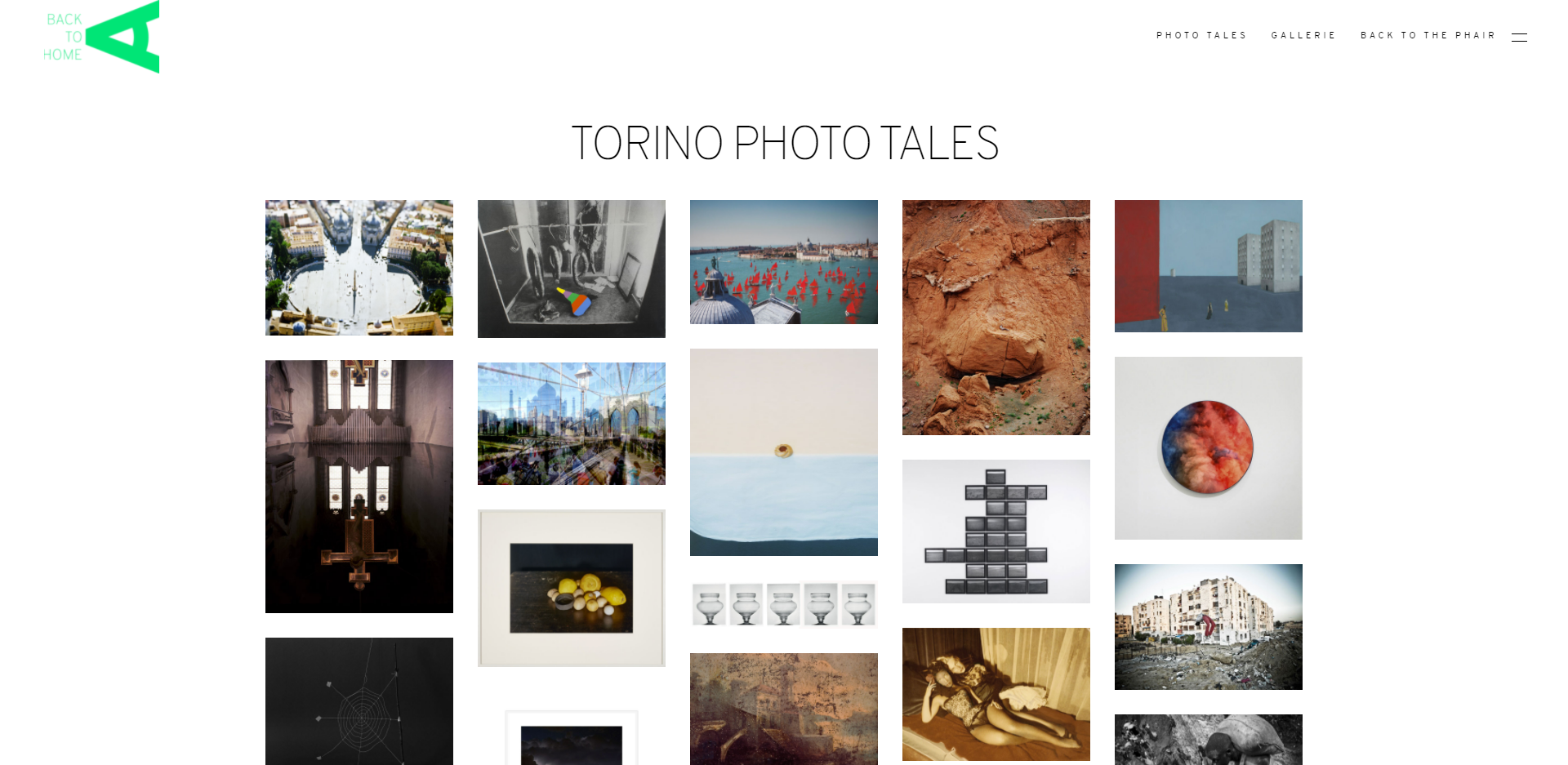
Task: Select the pale blue horizon minimalist photo
Action: click(x=784, y=452)
